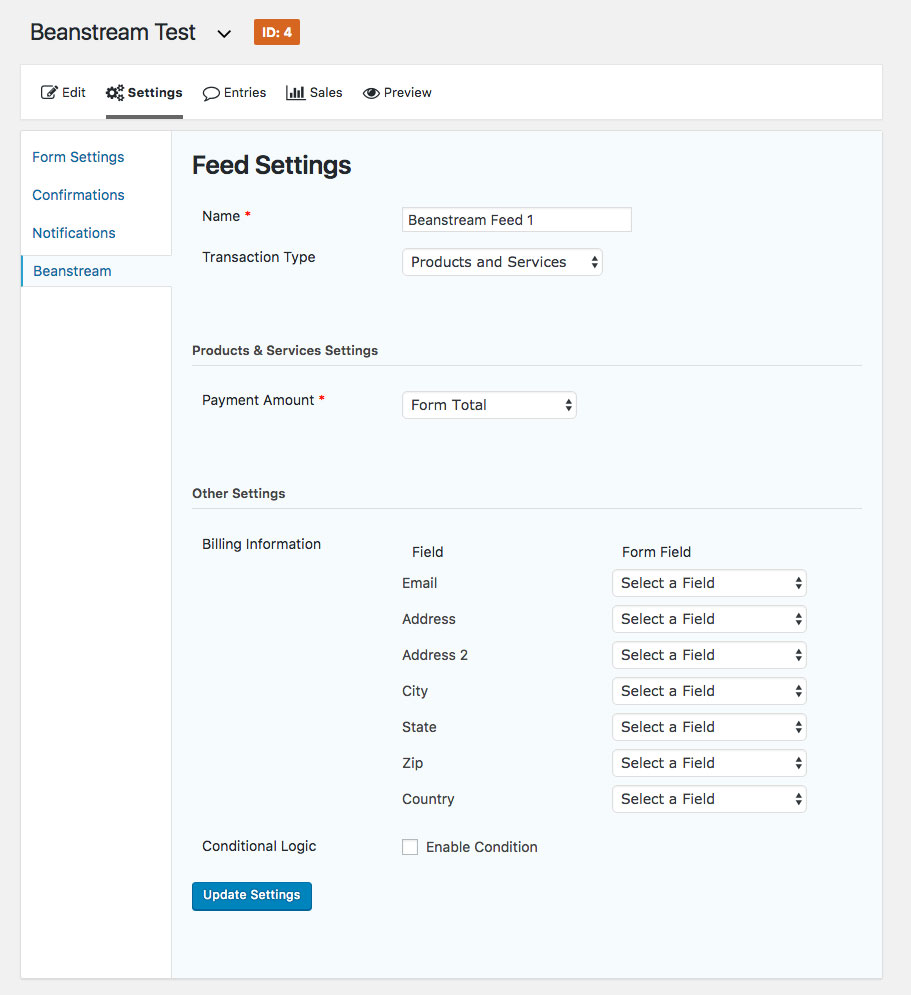Click the Settings gears icon
Viewport: 911px width, 995px height.
click(115, 93)
